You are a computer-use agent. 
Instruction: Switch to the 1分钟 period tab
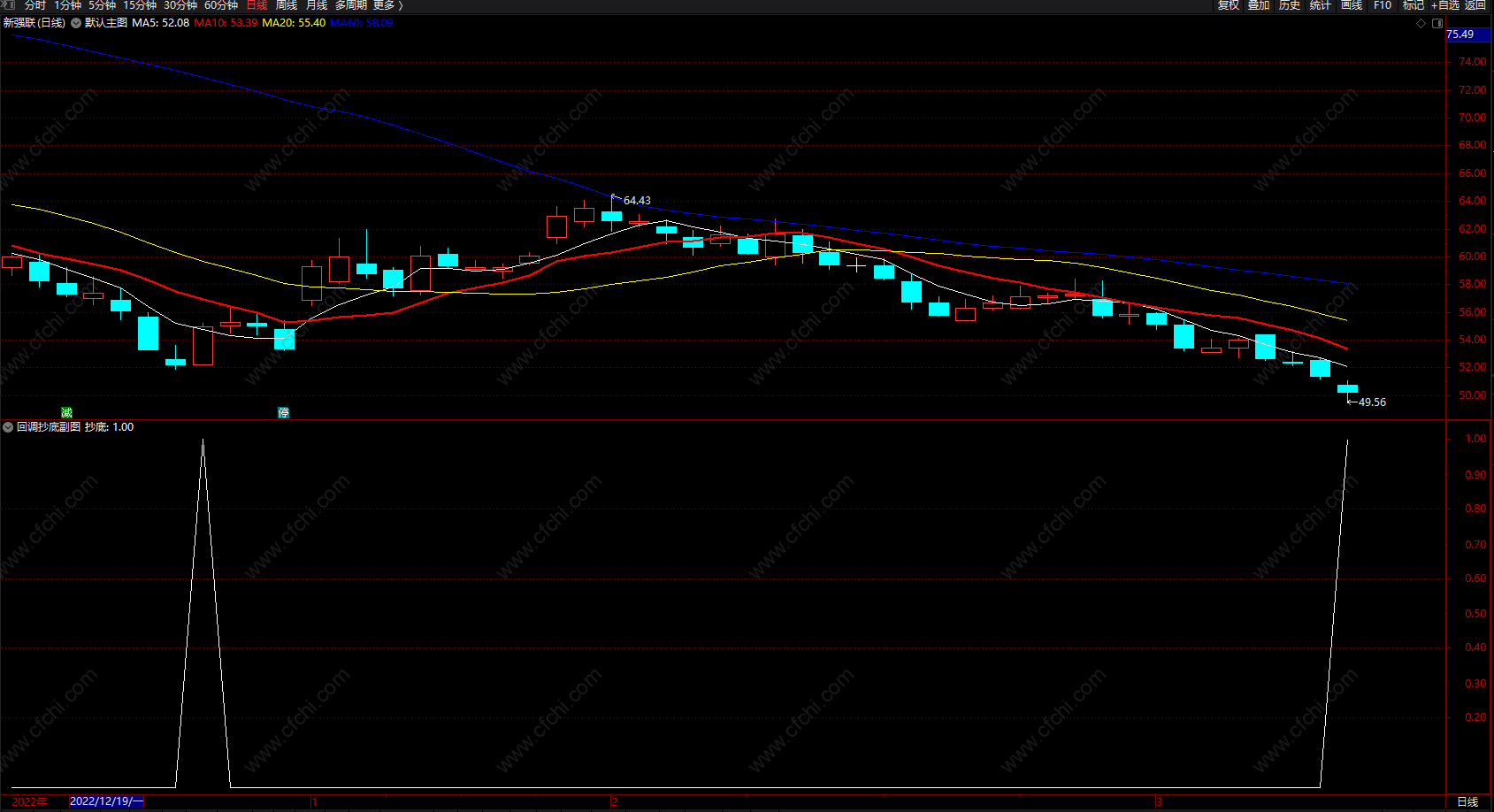[x=67, y=5]
